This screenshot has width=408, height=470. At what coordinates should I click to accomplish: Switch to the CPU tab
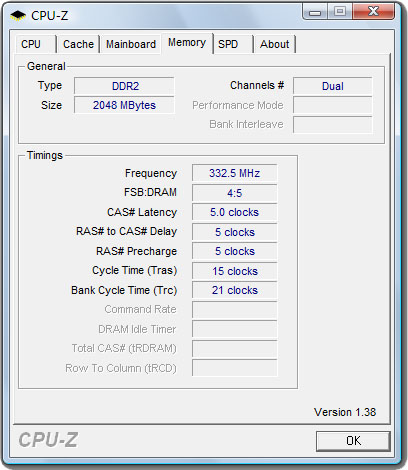35,44
